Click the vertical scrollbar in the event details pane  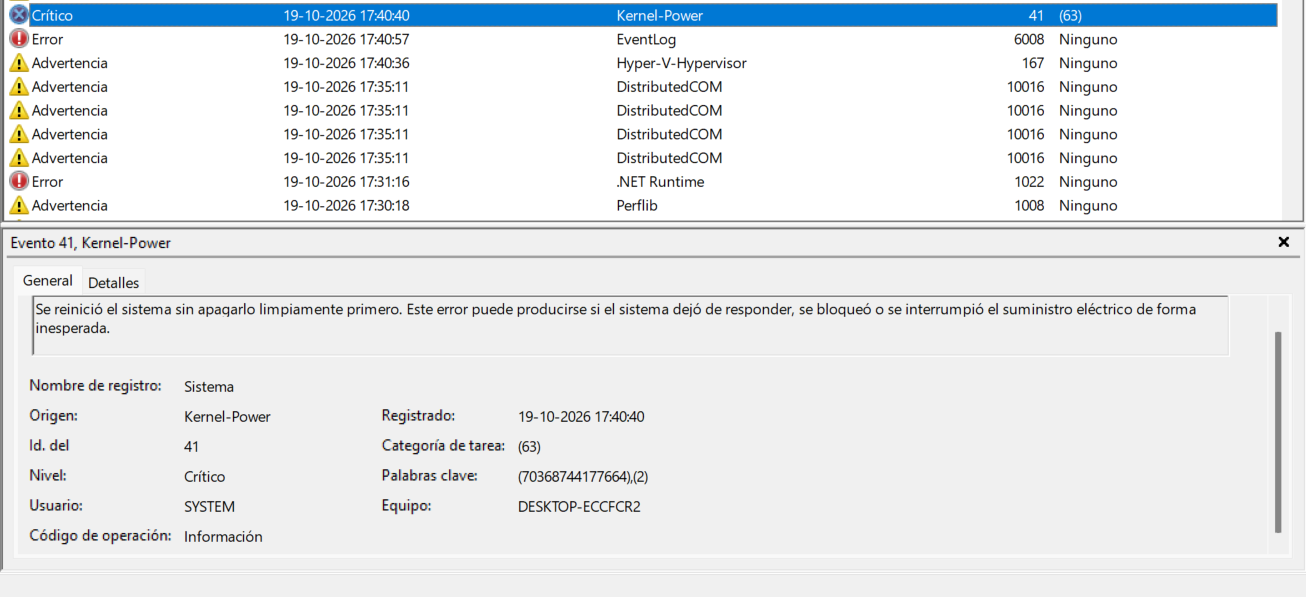1276,432
